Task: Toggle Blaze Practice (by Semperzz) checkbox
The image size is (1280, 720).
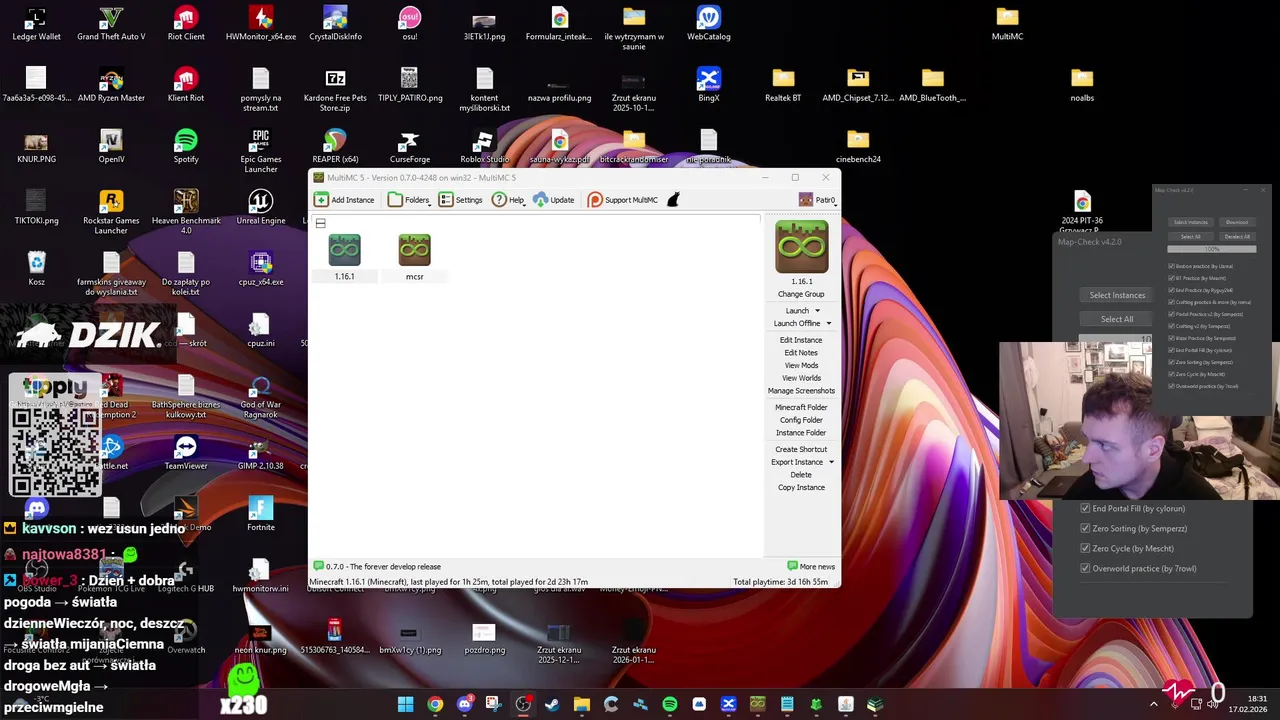Action: tap(1171, 338)
